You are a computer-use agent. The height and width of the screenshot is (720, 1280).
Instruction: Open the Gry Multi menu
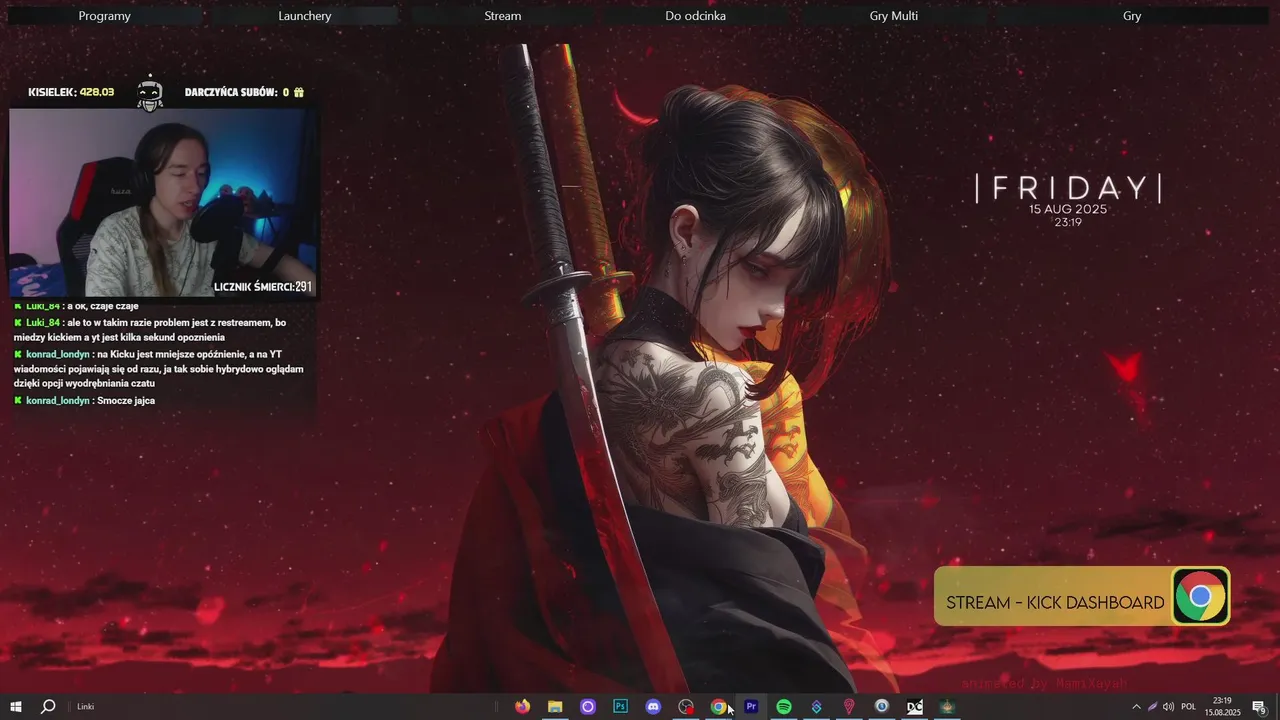point(893,16)
